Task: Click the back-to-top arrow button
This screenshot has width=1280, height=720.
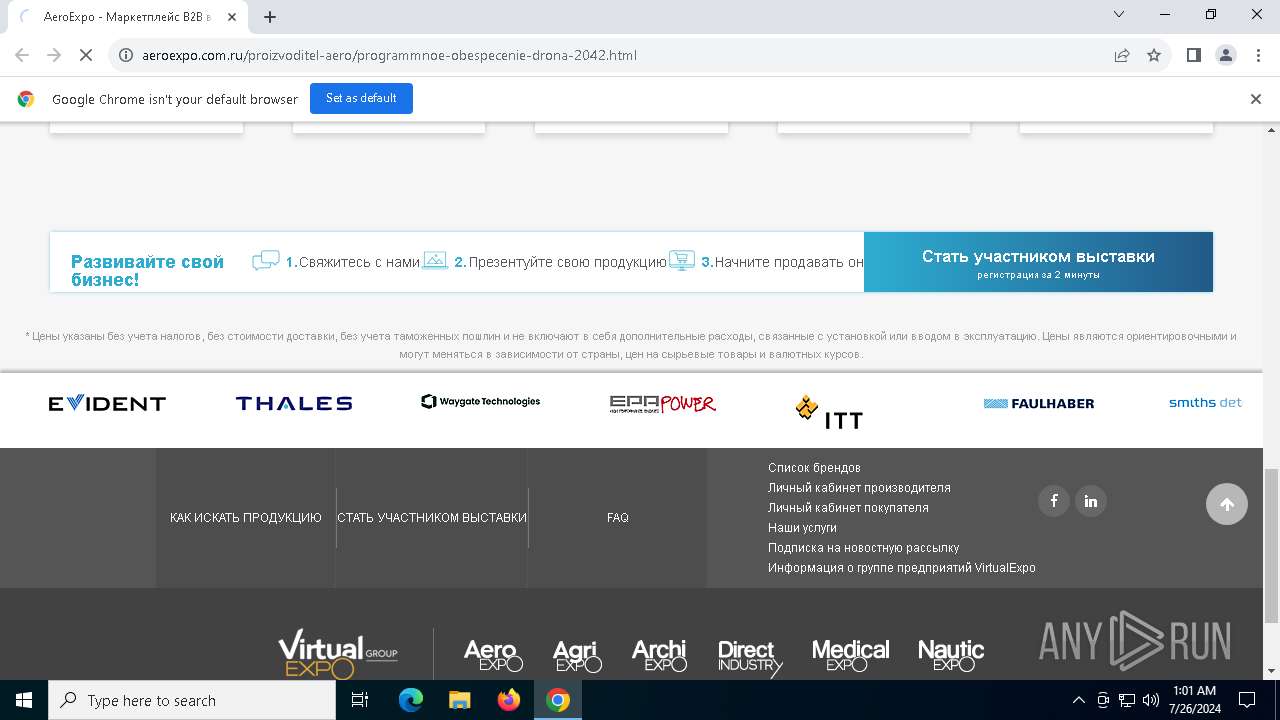Action: (x=1227, y=504)
